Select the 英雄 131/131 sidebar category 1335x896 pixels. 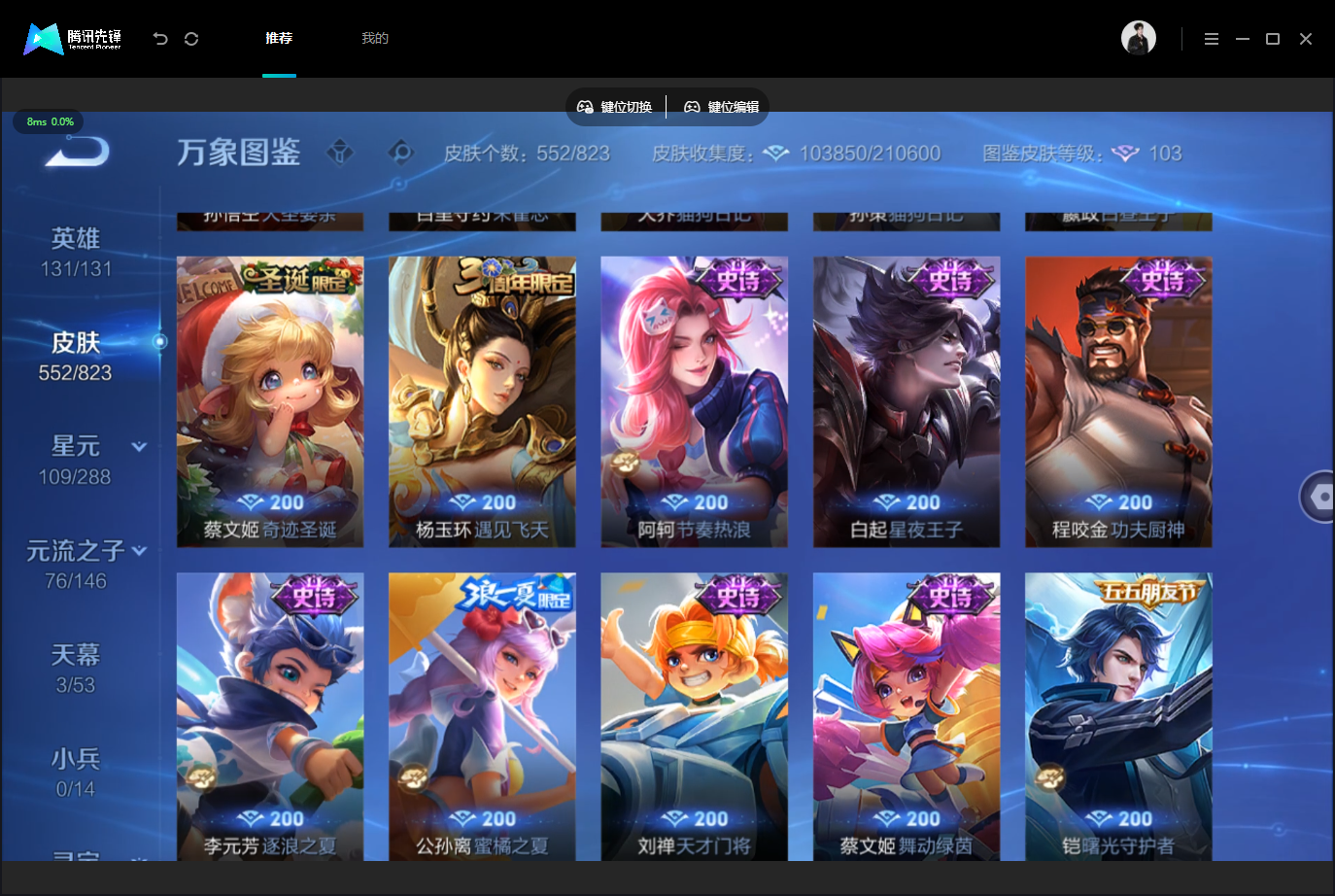pos(76,253)
